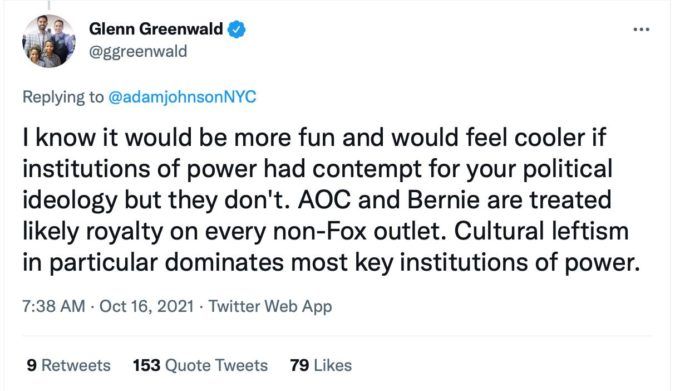
Task: Open the three-dot more options menu
Action: 641,29
